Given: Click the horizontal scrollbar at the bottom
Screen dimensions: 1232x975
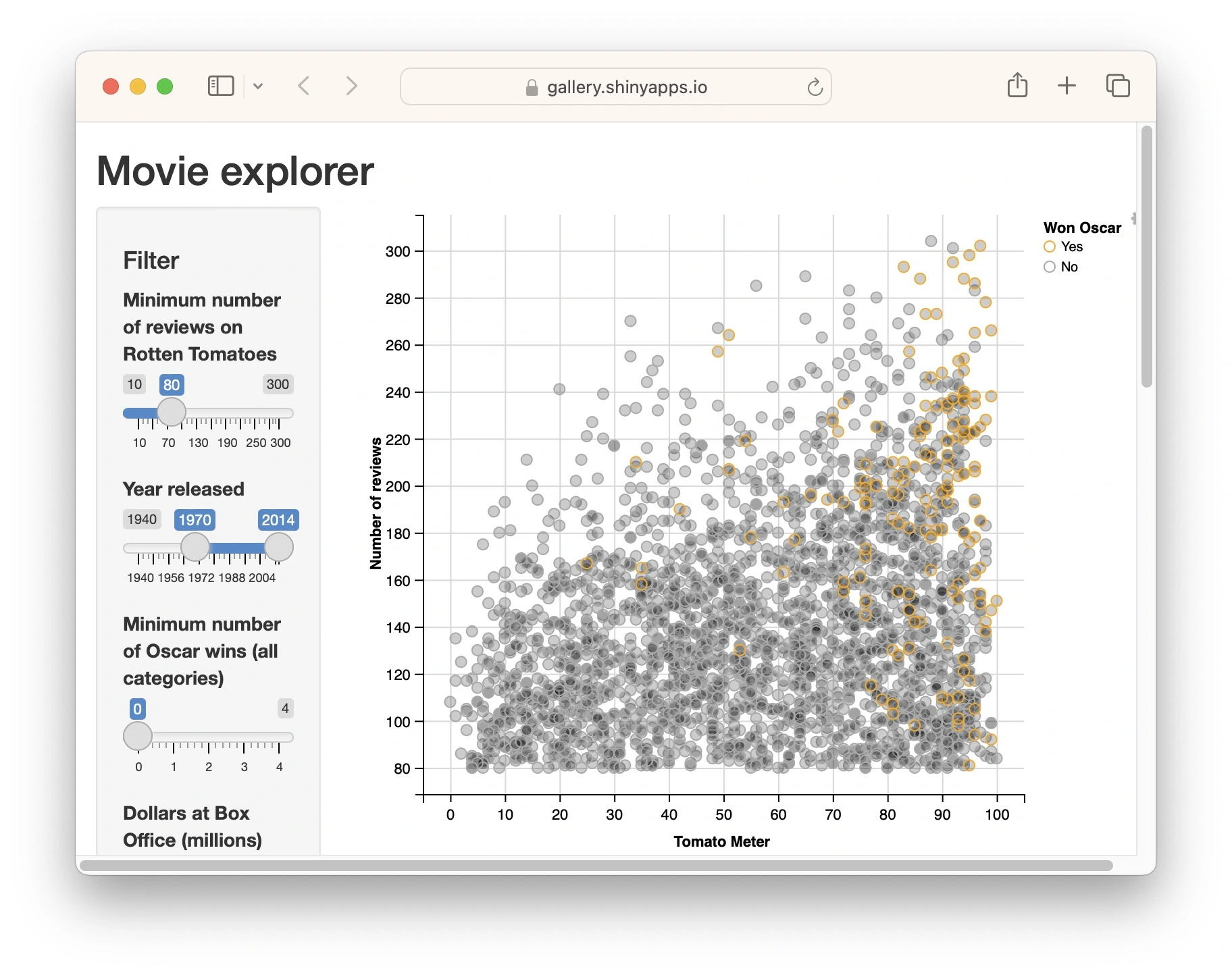Looking at the screenshot, I should coord(594,866).
